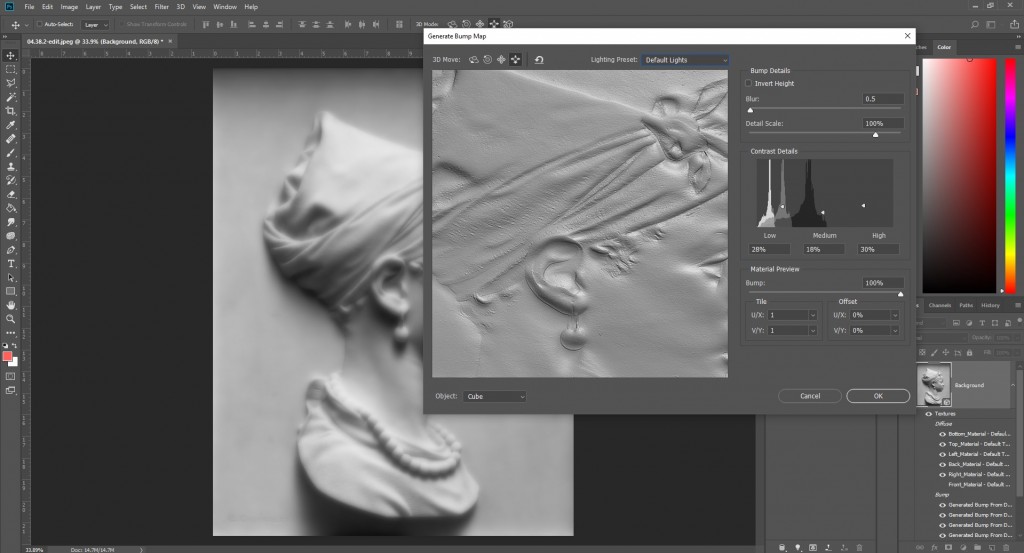Open the Offset U/X dropdown

click(895, 315)
